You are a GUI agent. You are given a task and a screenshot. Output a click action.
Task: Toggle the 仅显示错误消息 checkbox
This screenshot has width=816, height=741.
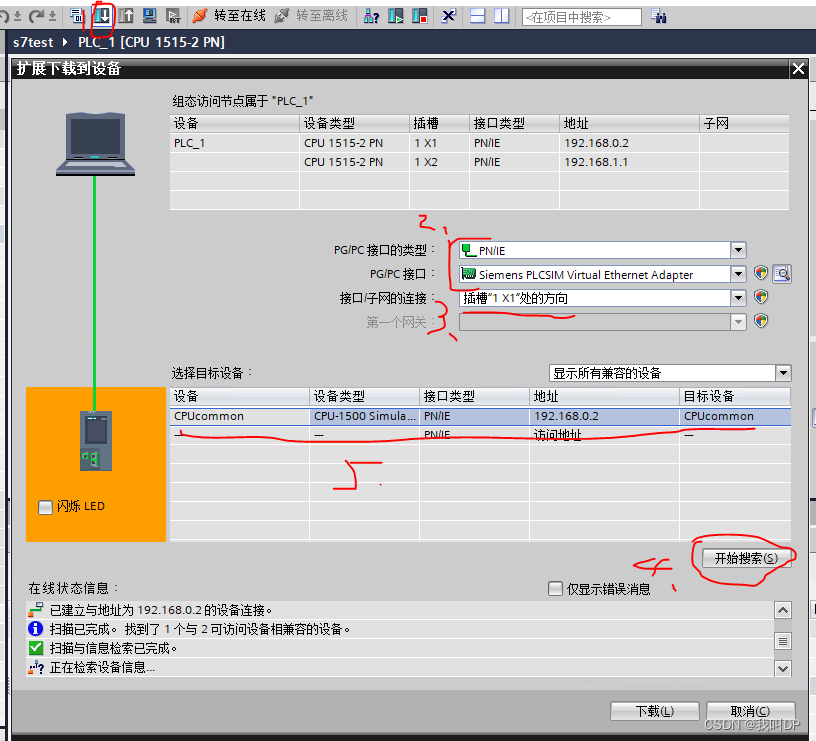pos(555,589)
